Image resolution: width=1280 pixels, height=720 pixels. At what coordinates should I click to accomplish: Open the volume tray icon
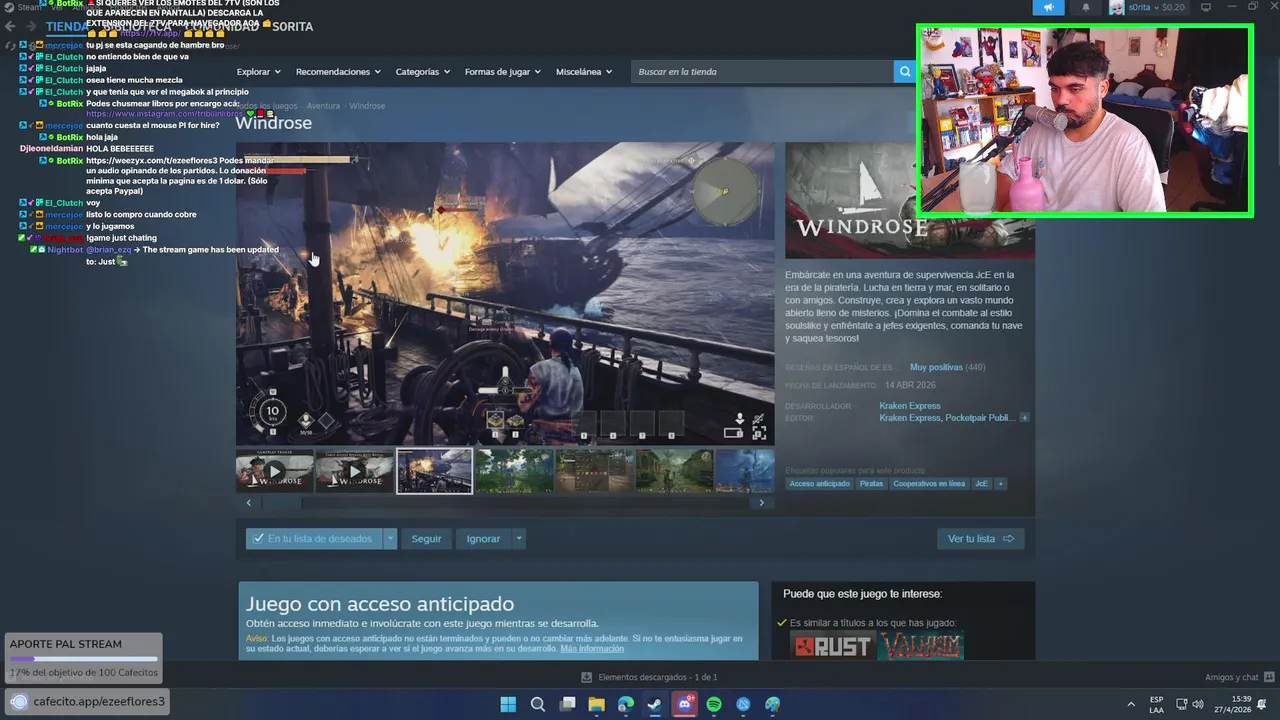coord(1198,704)
